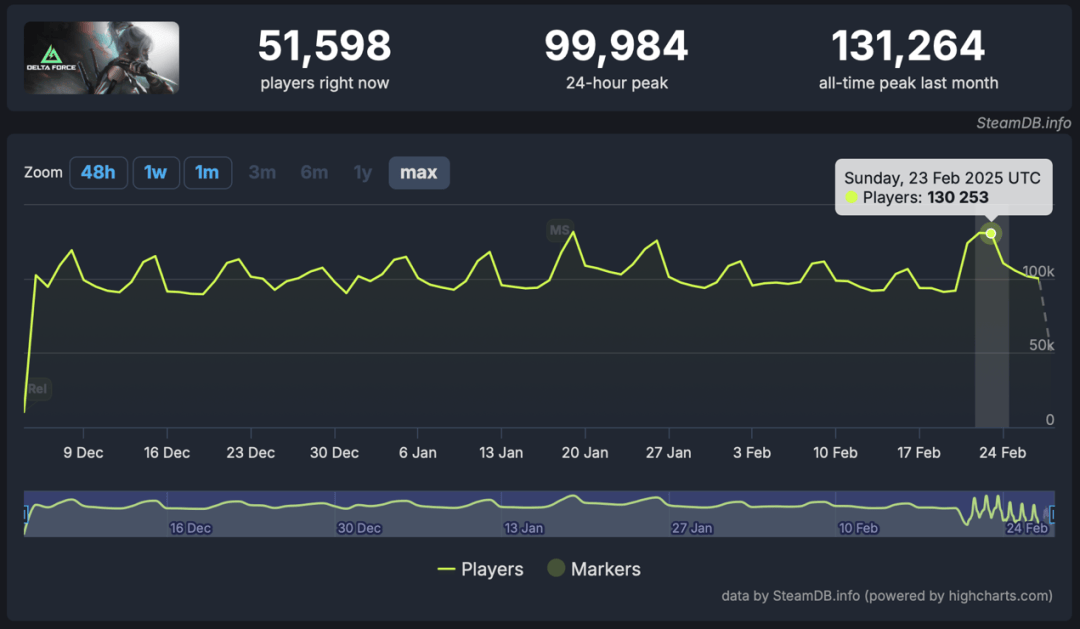The width and height of the screenshot is (1080, 629).
Task: Toggle the Markers series in legend
Action: [594, 569]
